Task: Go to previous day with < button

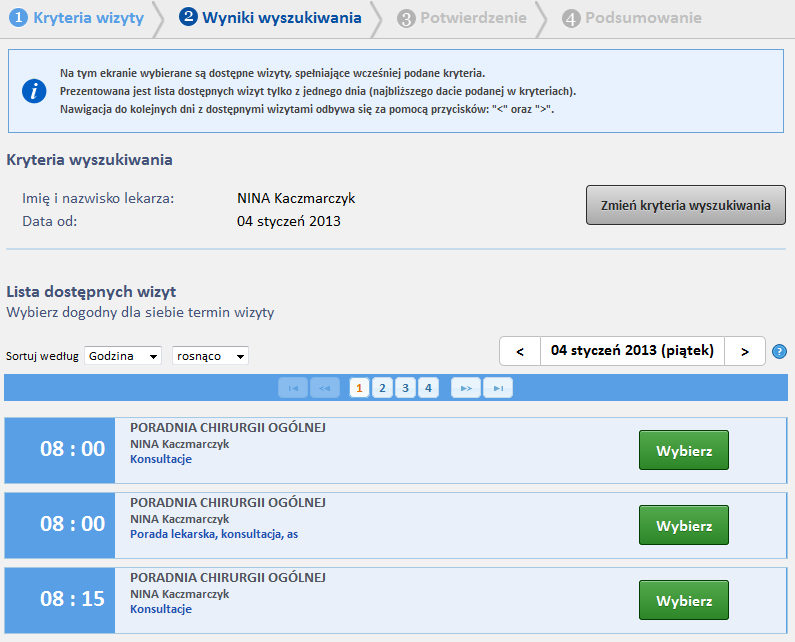Action: point(520,351)
